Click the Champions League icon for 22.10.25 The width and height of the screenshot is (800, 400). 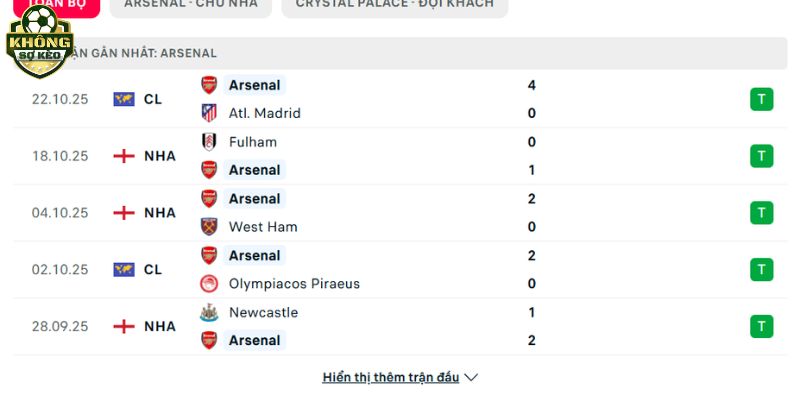coord(124,99)
